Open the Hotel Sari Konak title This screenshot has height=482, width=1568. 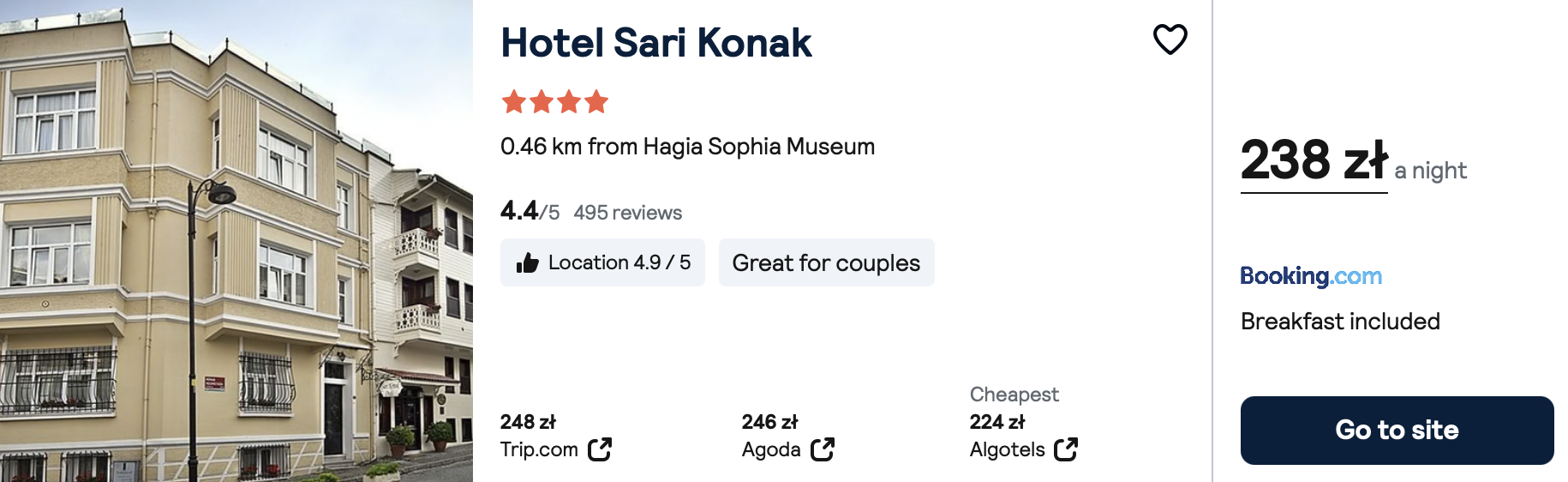655,43
